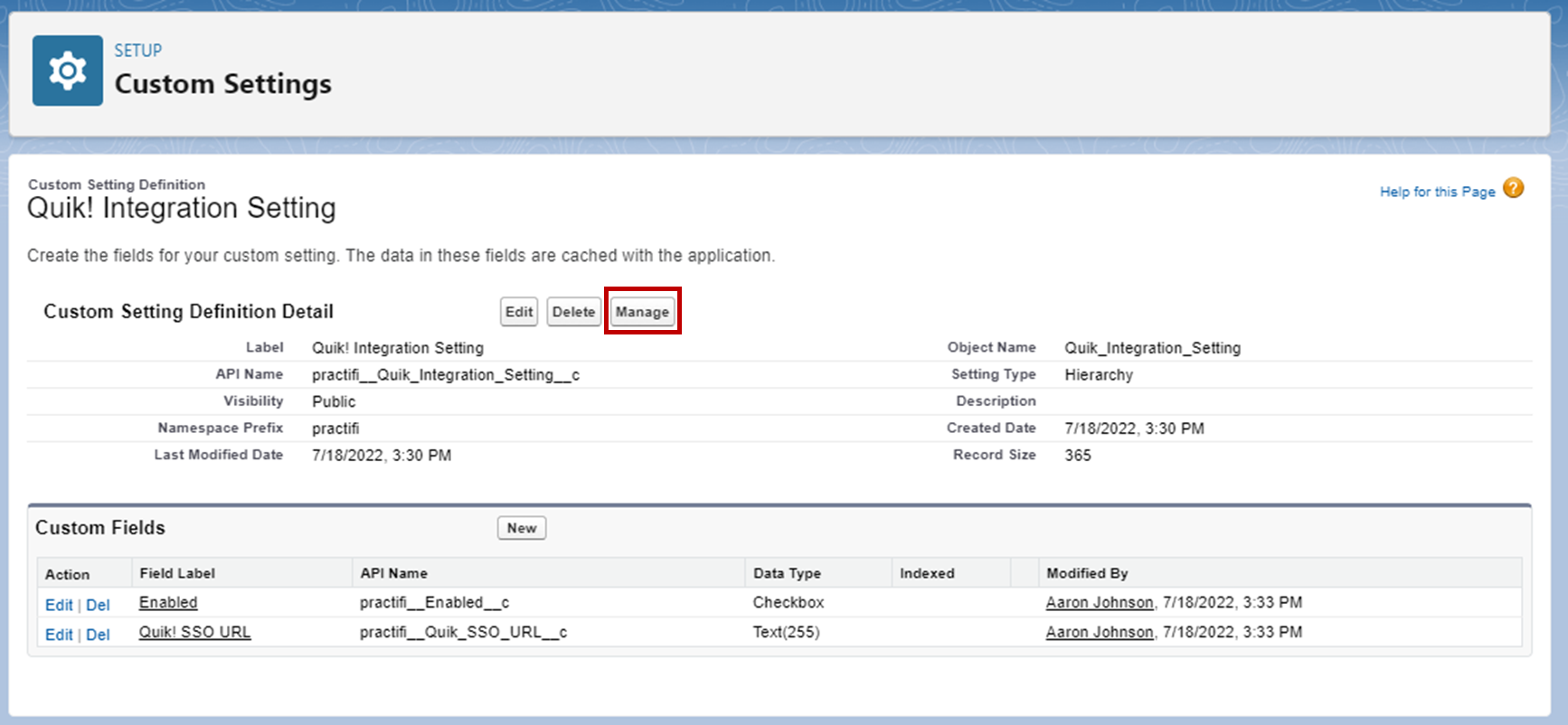
Task: Delete the Quik! SSO URL row
Action: 98,635
